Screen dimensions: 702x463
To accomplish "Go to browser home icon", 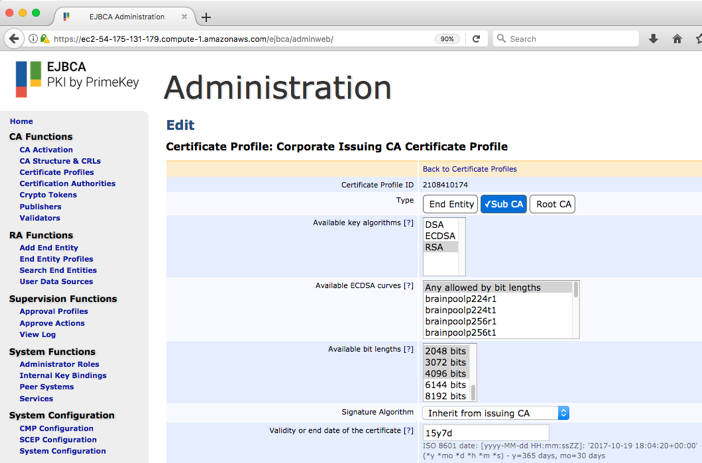I will (x=677, y=39).
